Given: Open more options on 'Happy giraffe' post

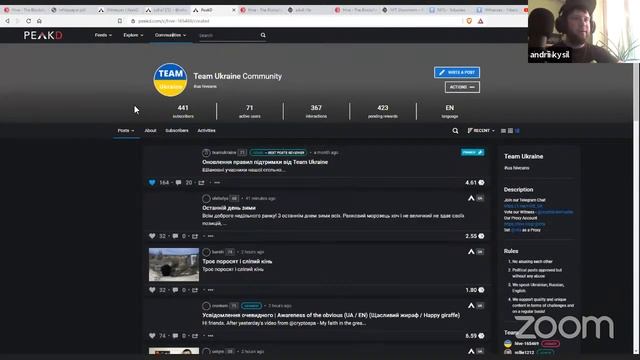Looking at the screenshot, I should [211, 336].
